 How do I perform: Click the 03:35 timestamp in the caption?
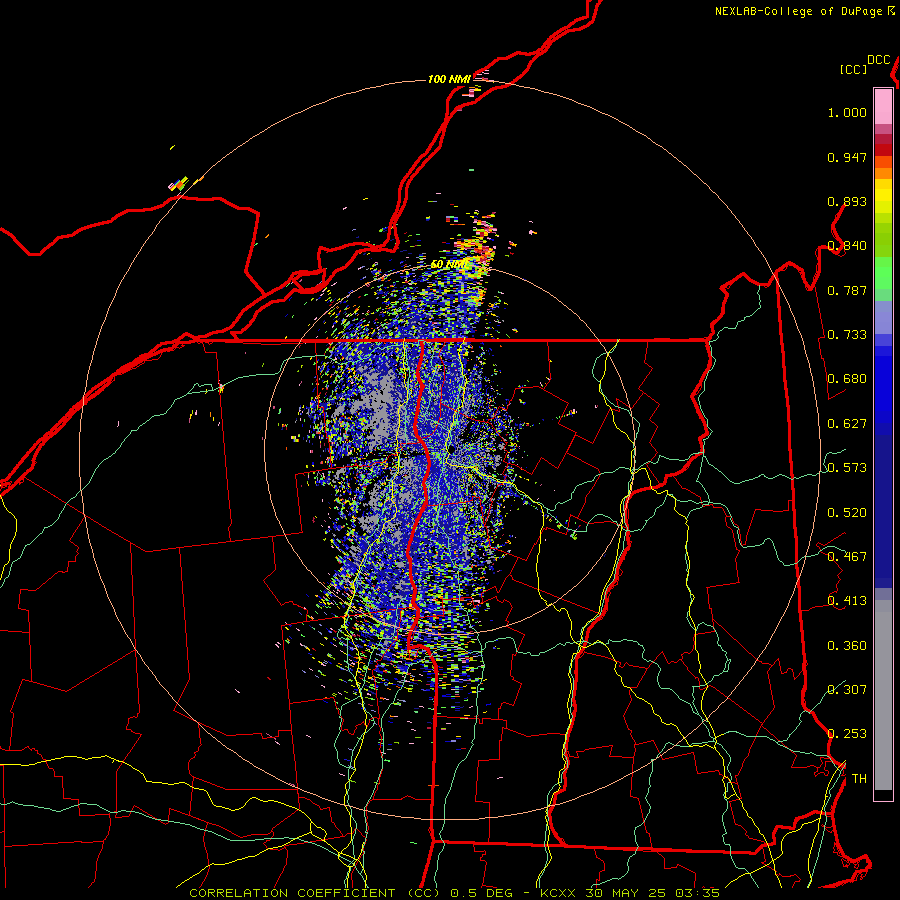[698, 893]
